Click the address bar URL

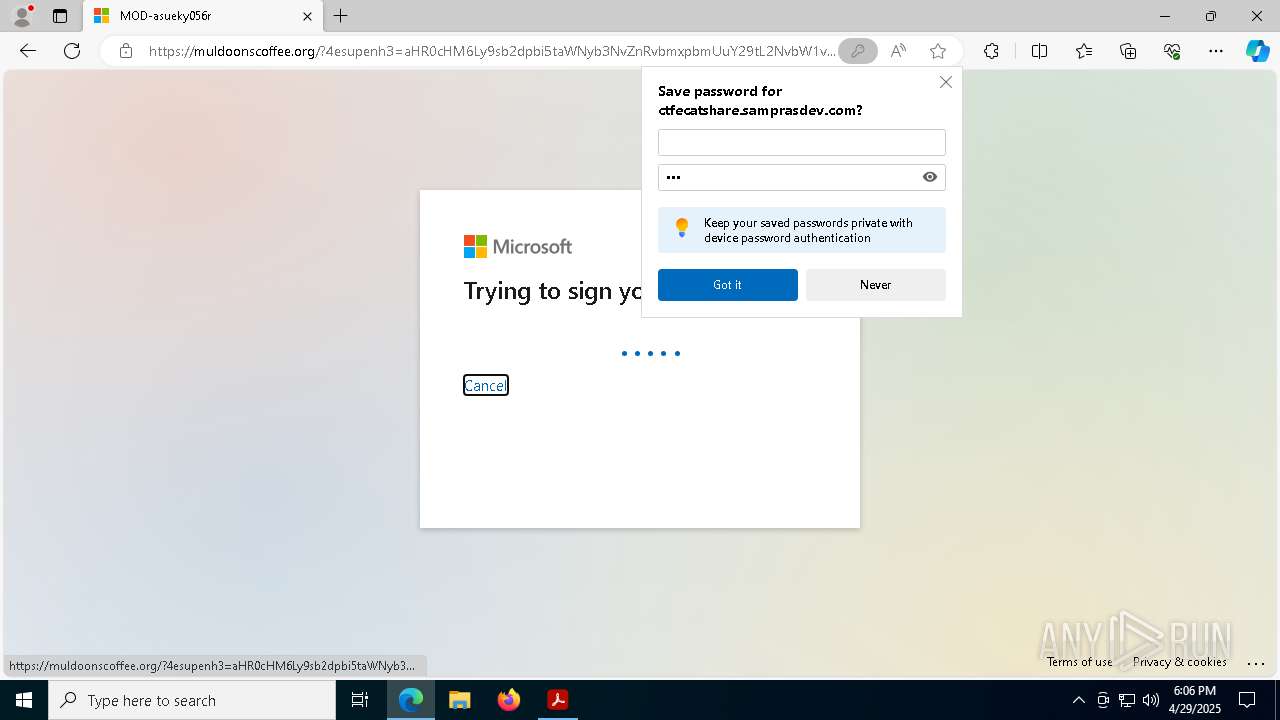click(492, 51)
